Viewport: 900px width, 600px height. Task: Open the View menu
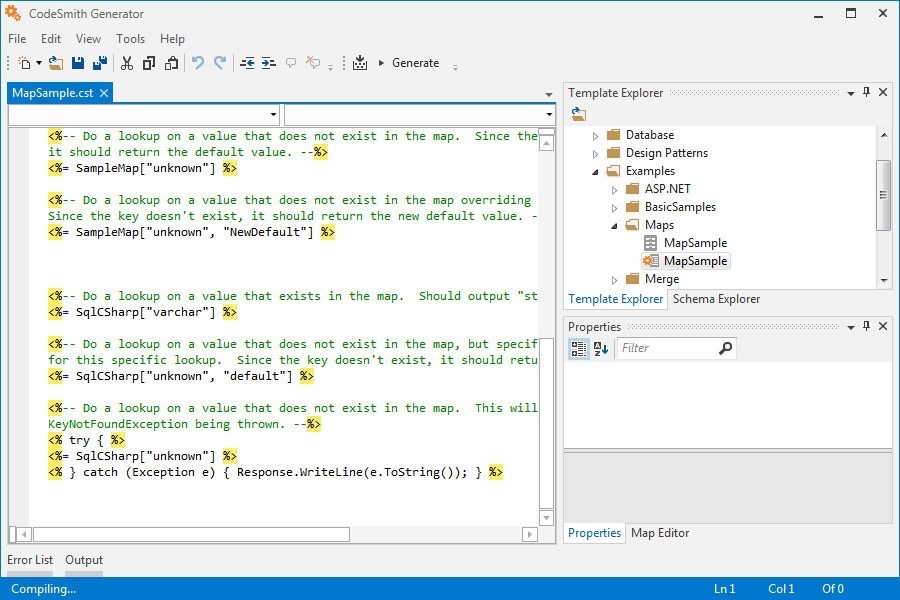click(x=88, y=38)
